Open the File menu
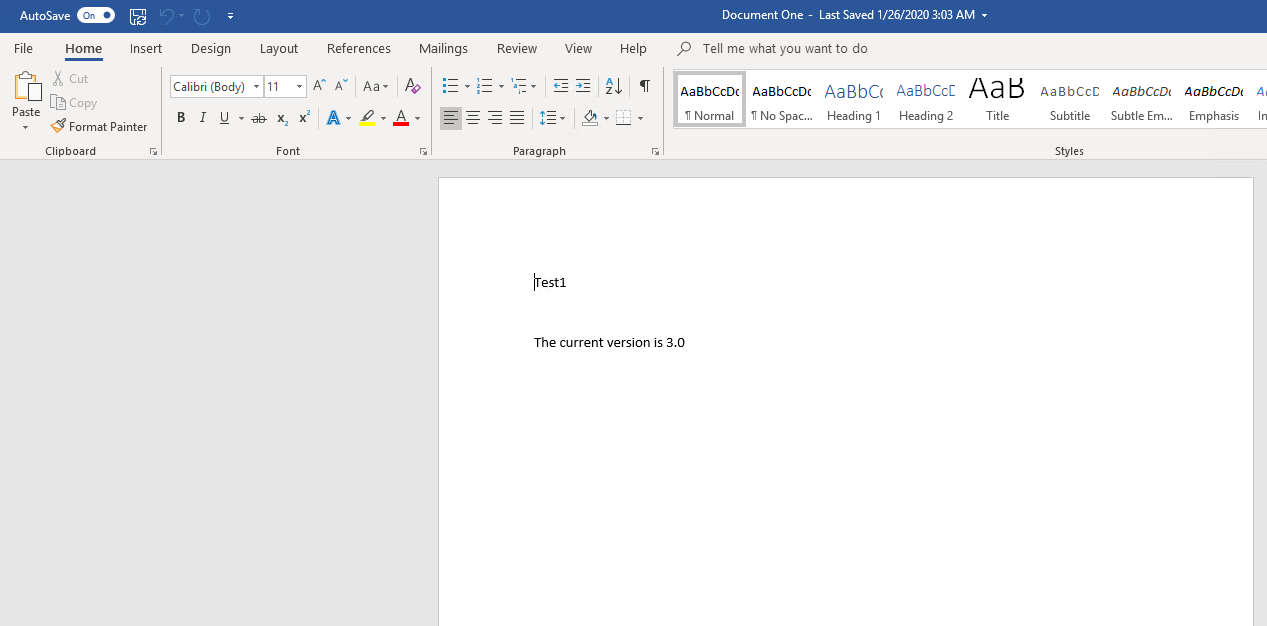Image resolution: width=1267 pixels, height=626 pixels. [23, 48]
